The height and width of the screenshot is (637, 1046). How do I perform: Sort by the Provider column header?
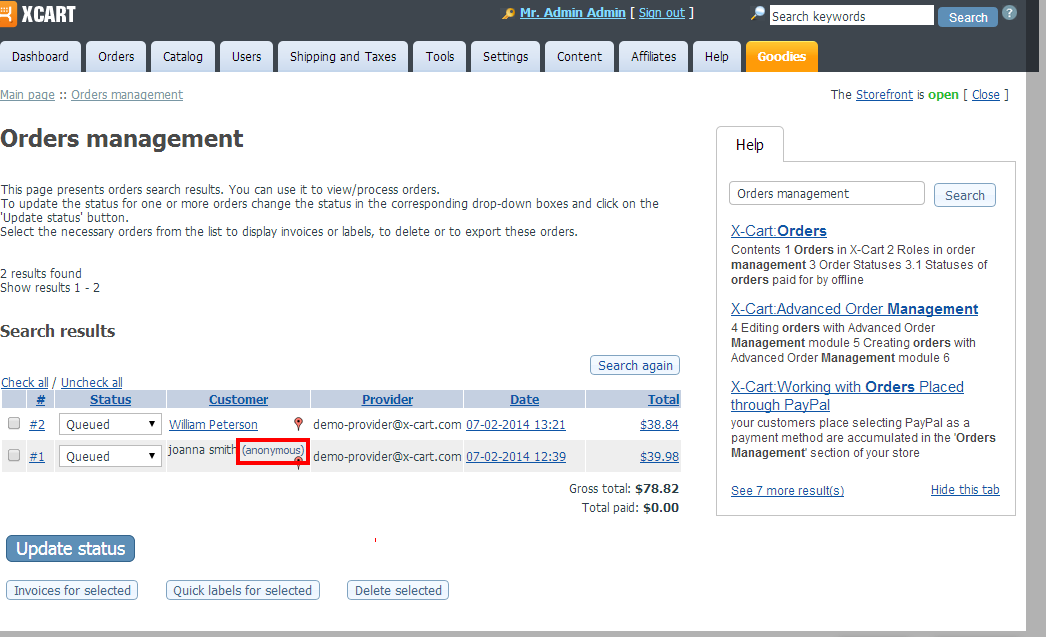click(x=387, y=400)
